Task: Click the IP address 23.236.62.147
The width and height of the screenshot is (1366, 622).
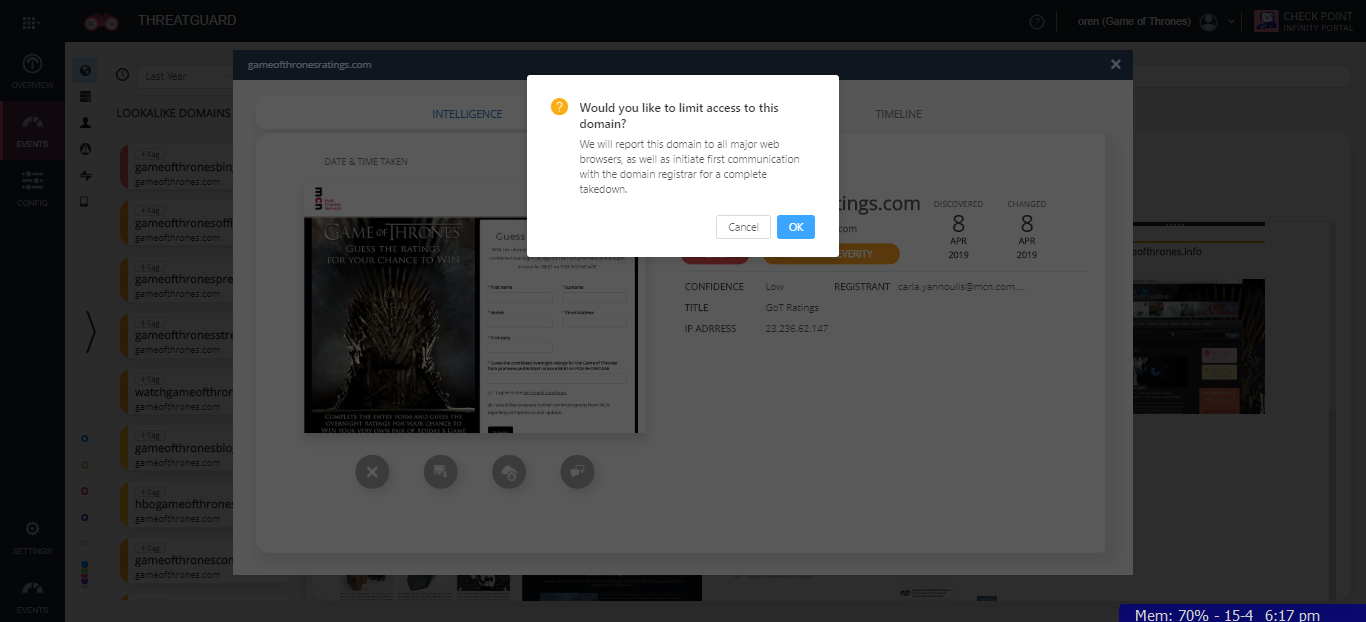Action: (796, 329)
